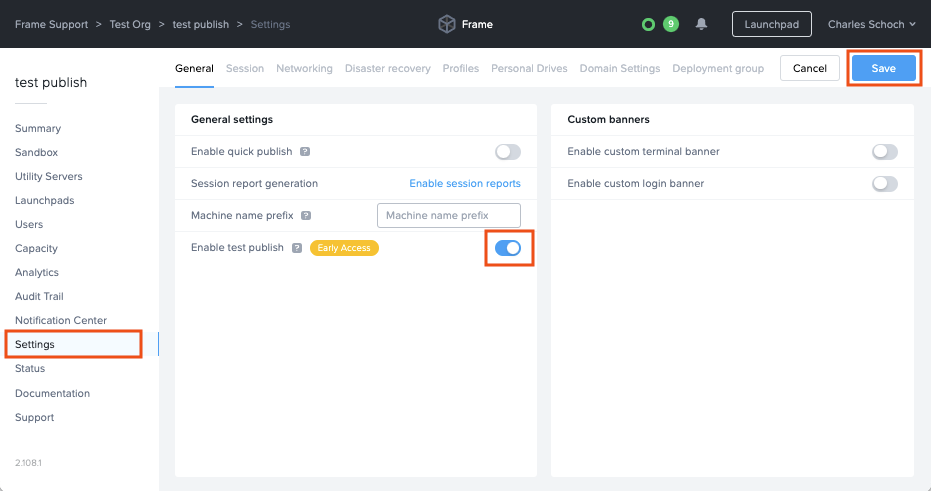931x491 pixels.
Task: Open Capacity in the sidebar
Action: tap(36, 248)
